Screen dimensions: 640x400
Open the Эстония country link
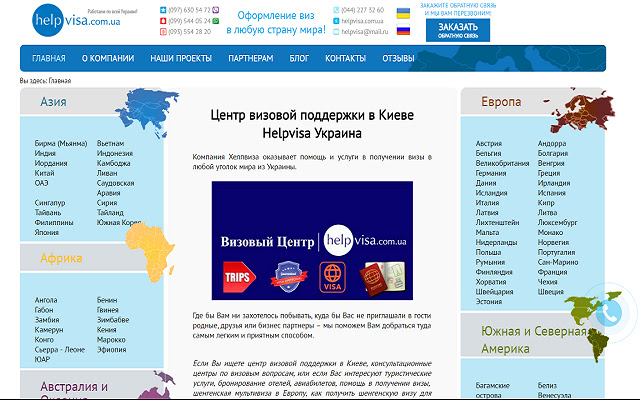point(489,302)
